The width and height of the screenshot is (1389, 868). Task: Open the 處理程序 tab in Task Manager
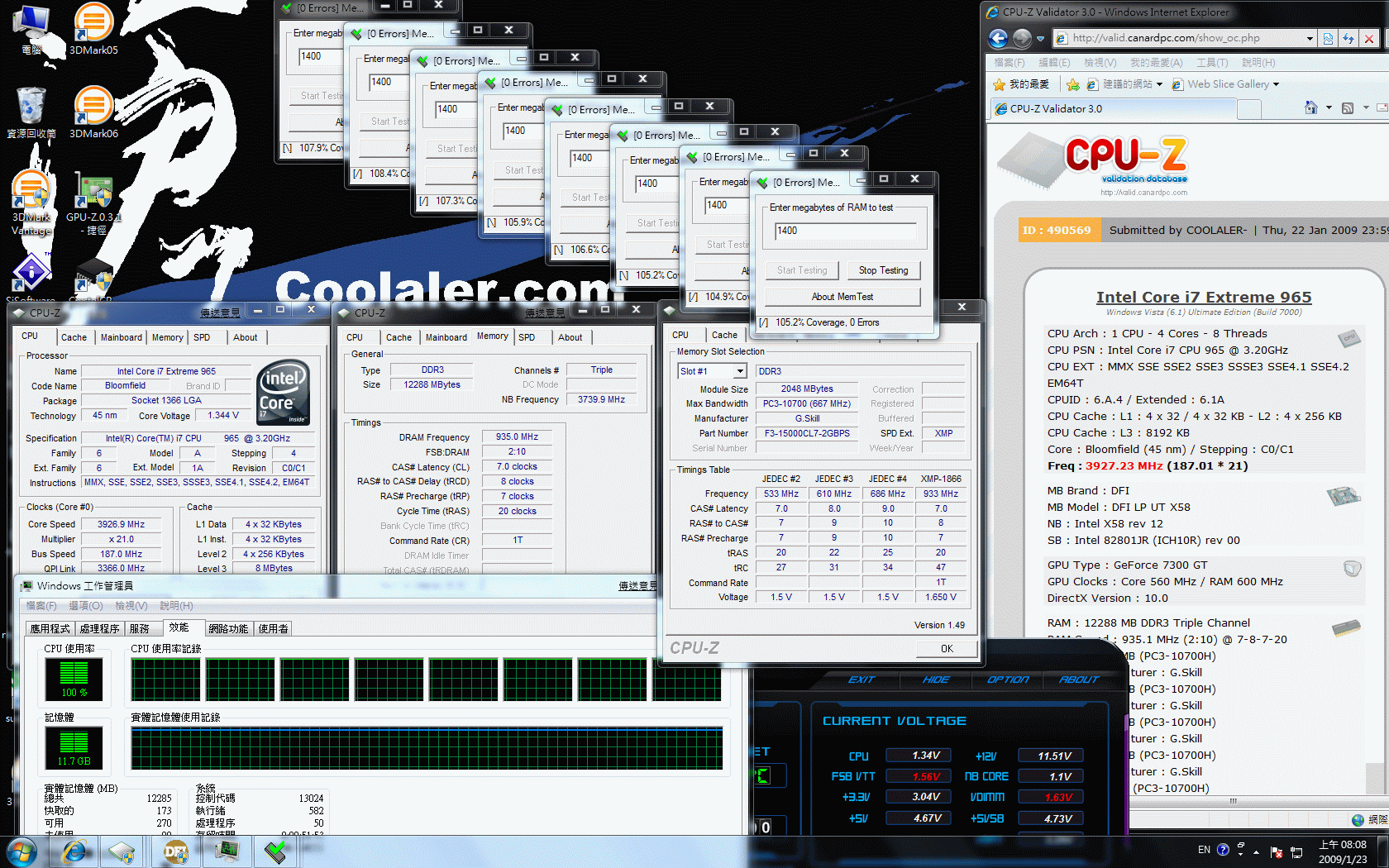99,629
